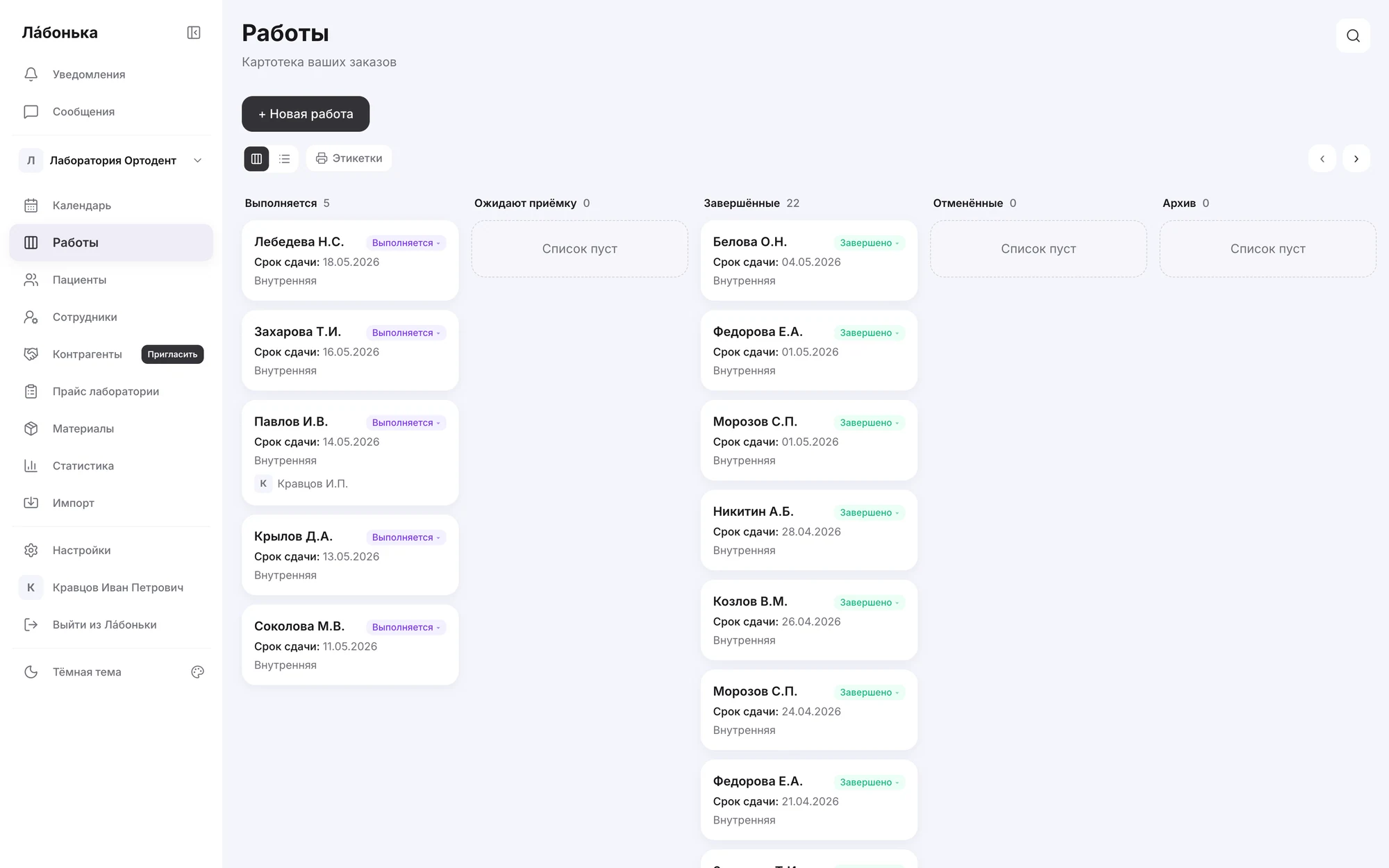Go to Пациенты section
This screenshot has width=1389, height=868.
click(x=111, y=280)
